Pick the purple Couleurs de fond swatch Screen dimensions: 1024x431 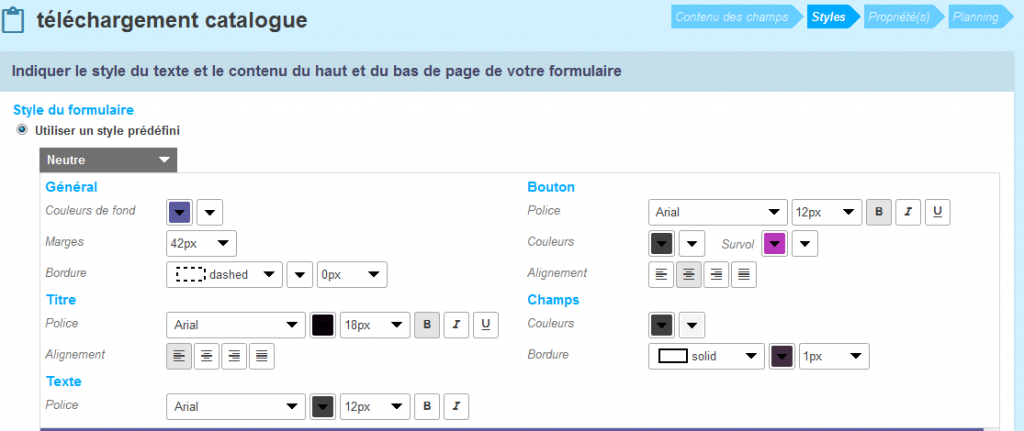[x=180, y=212]
